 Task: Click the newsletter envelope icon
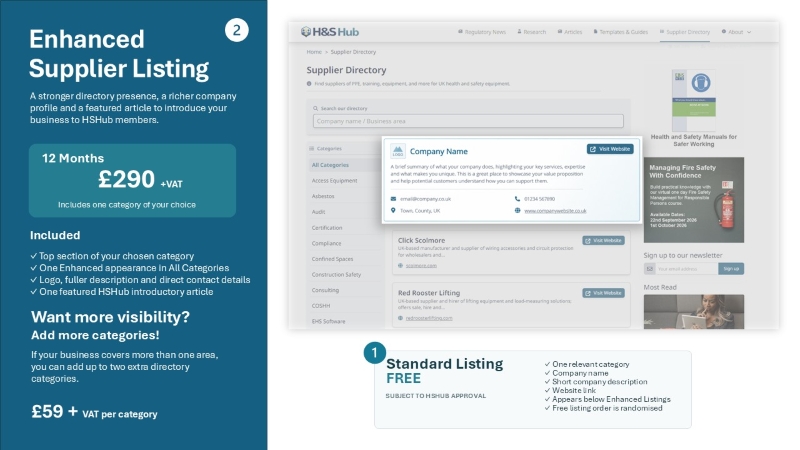(649, 269)
